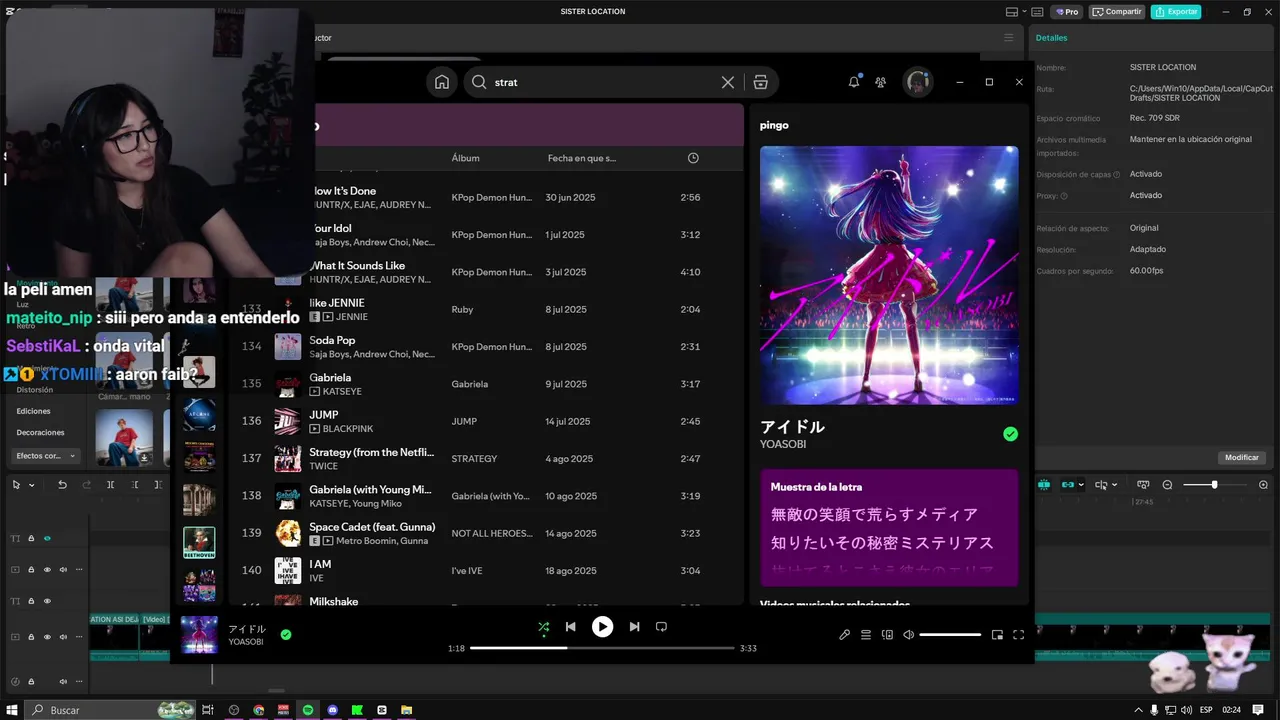
Task: Open Spotify from Windows taskbar
Action: pyautogui.click(x=308, y=710)
